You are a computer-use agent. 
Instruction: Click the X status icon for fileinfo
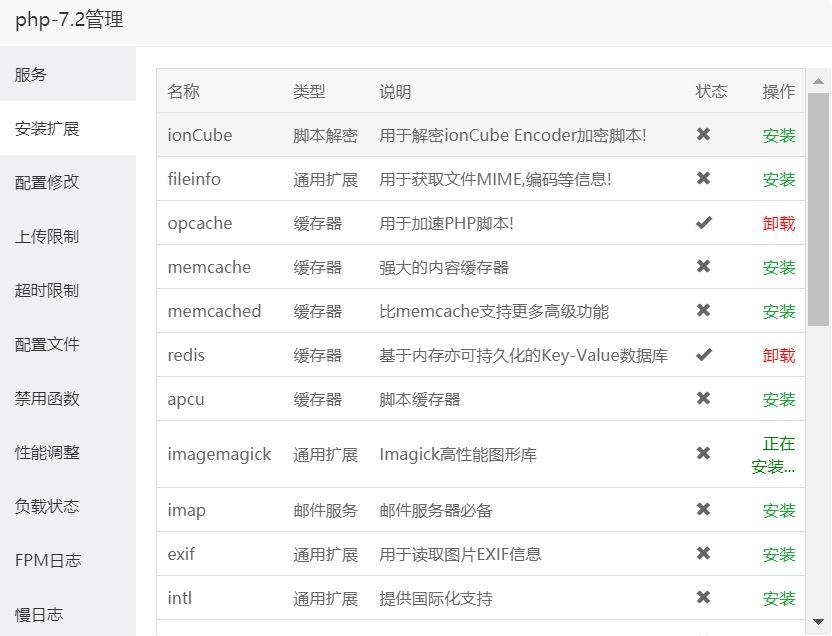(703, 178)
